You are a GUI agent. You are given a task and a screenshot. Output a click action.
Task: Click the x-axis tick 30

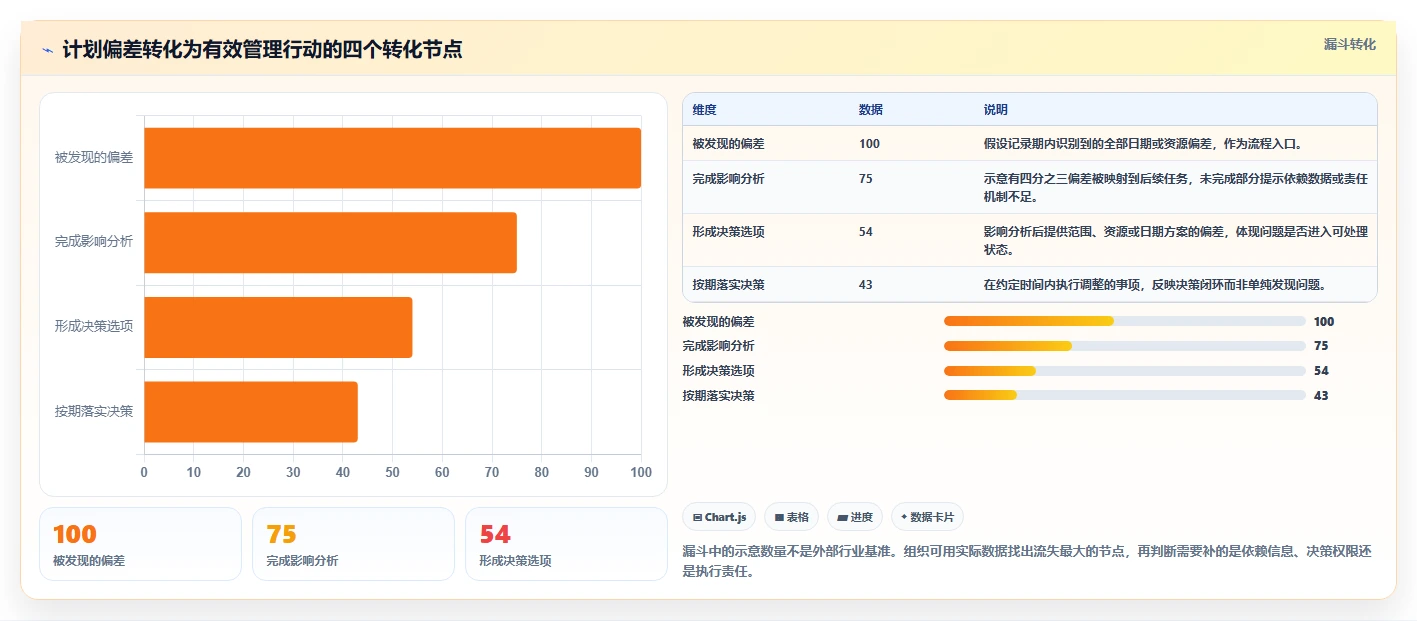click(293, 472)
